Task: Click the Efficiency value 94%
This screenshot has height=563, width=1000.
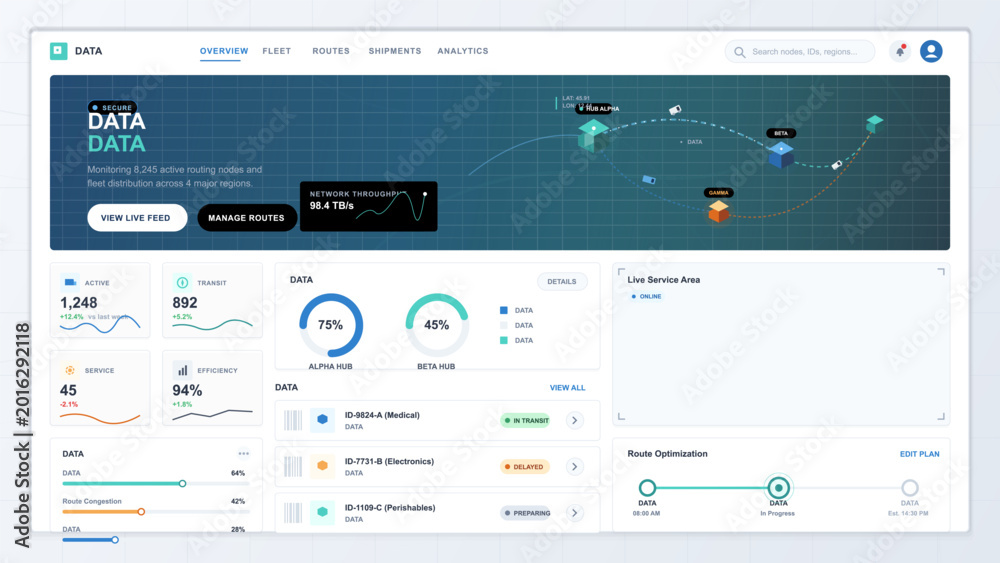Action: click(x=188, y=390)
